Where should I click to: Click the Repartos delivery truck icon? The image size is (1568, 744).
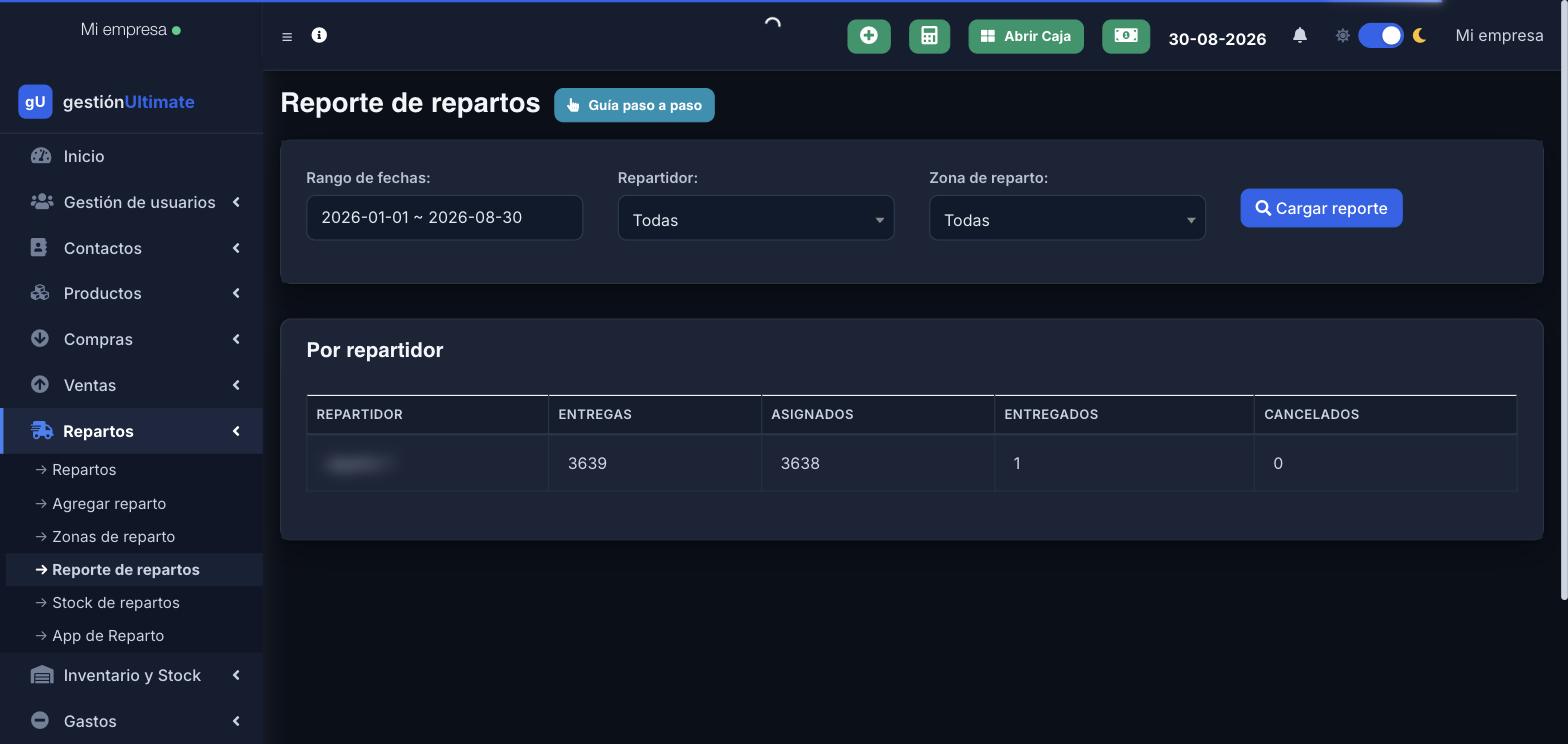point(41,431)
